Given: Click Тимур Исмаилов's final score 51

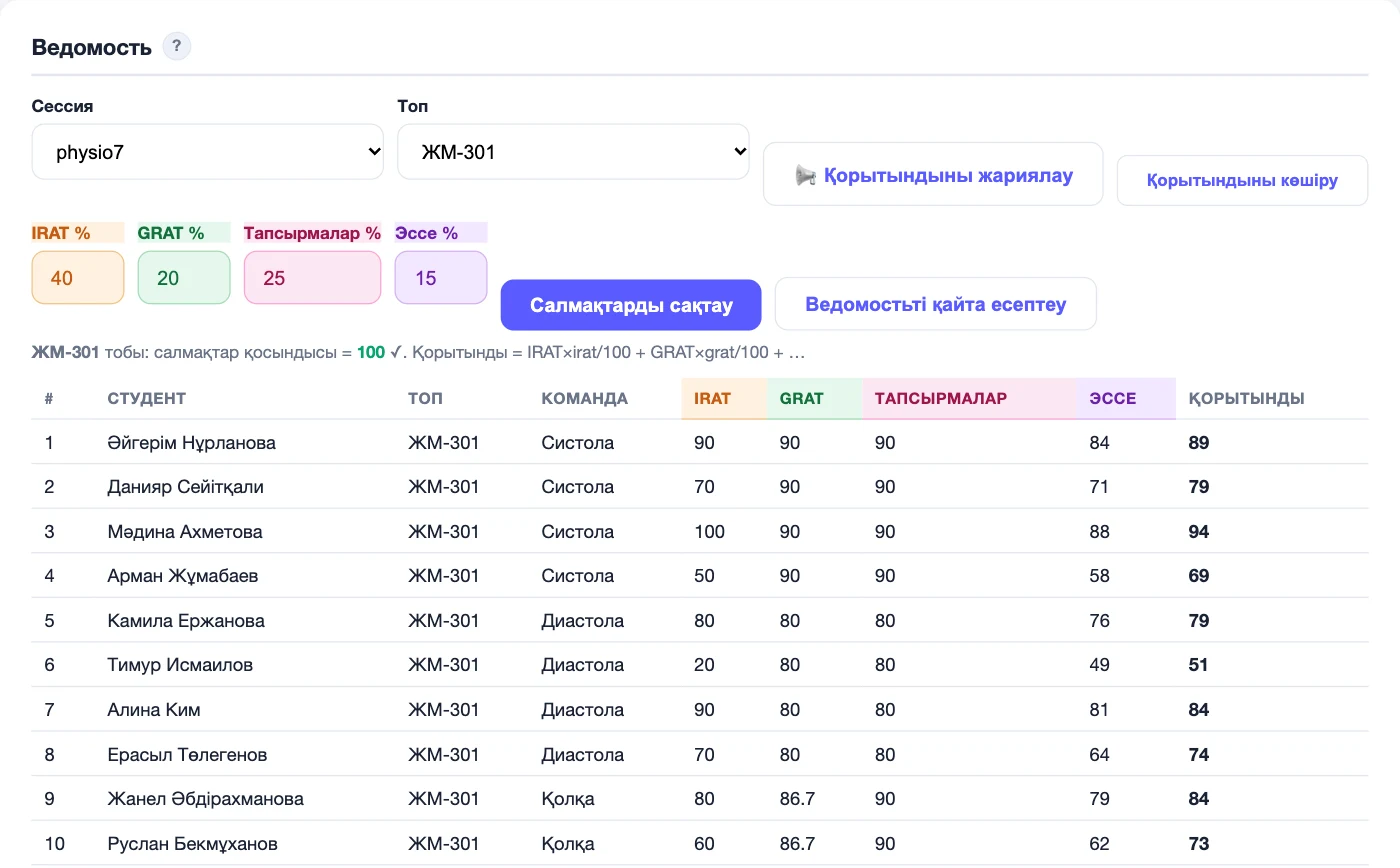Looking at the screenshot, I should click(1199, 665).
